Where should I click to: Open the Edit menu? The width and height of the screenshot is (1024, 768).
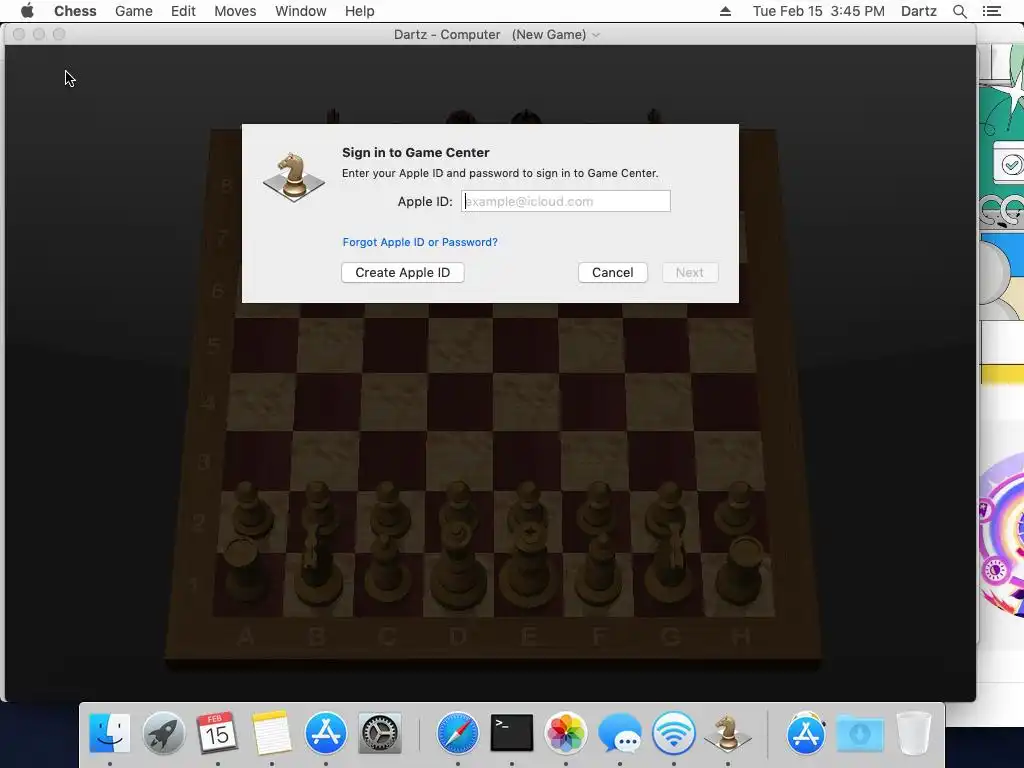pos(183,11)
